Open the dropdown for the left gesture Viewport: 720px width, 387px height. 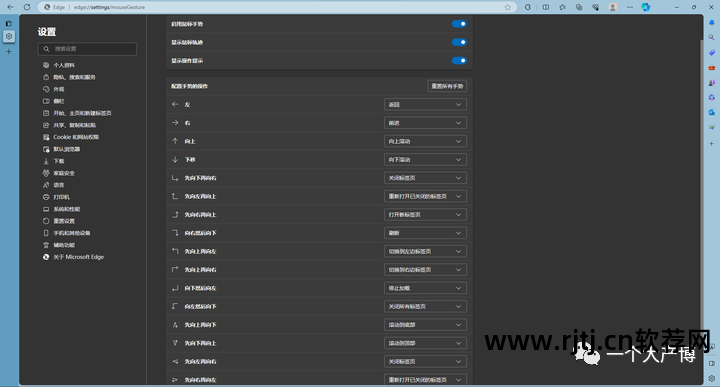coord(425,105)
